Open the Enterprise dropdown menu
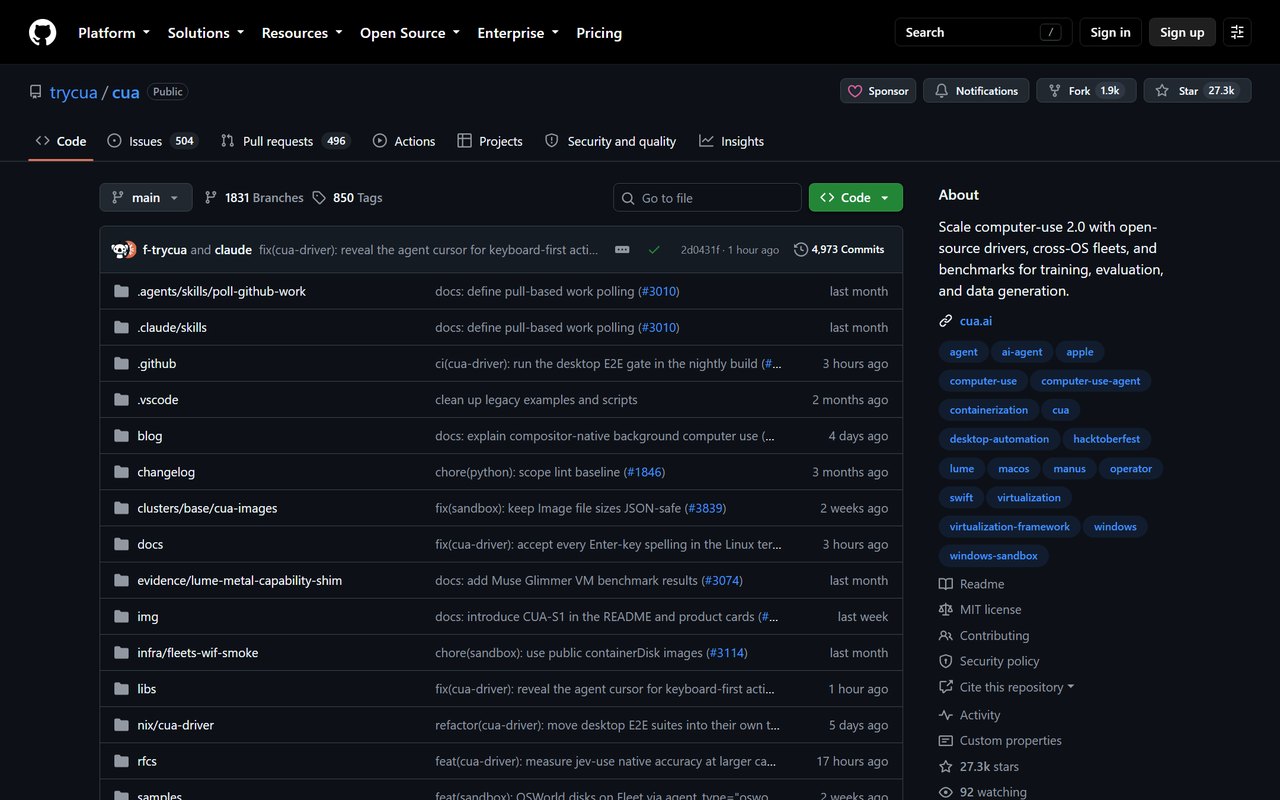This screenshot has height=800, width=1280. click(518, 33)
